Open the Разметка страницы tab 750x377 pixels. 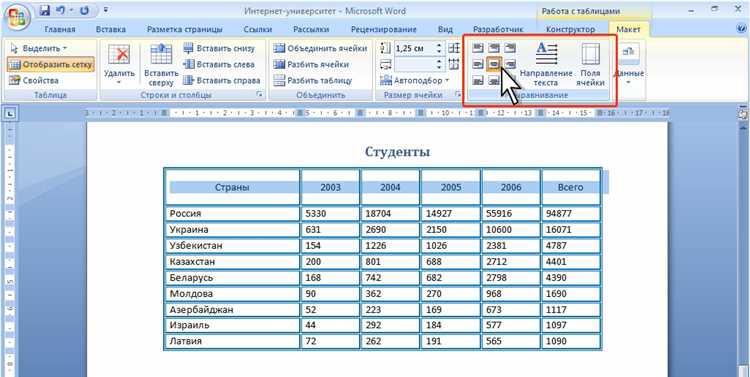pyautogui.click(x=185, y=29)
